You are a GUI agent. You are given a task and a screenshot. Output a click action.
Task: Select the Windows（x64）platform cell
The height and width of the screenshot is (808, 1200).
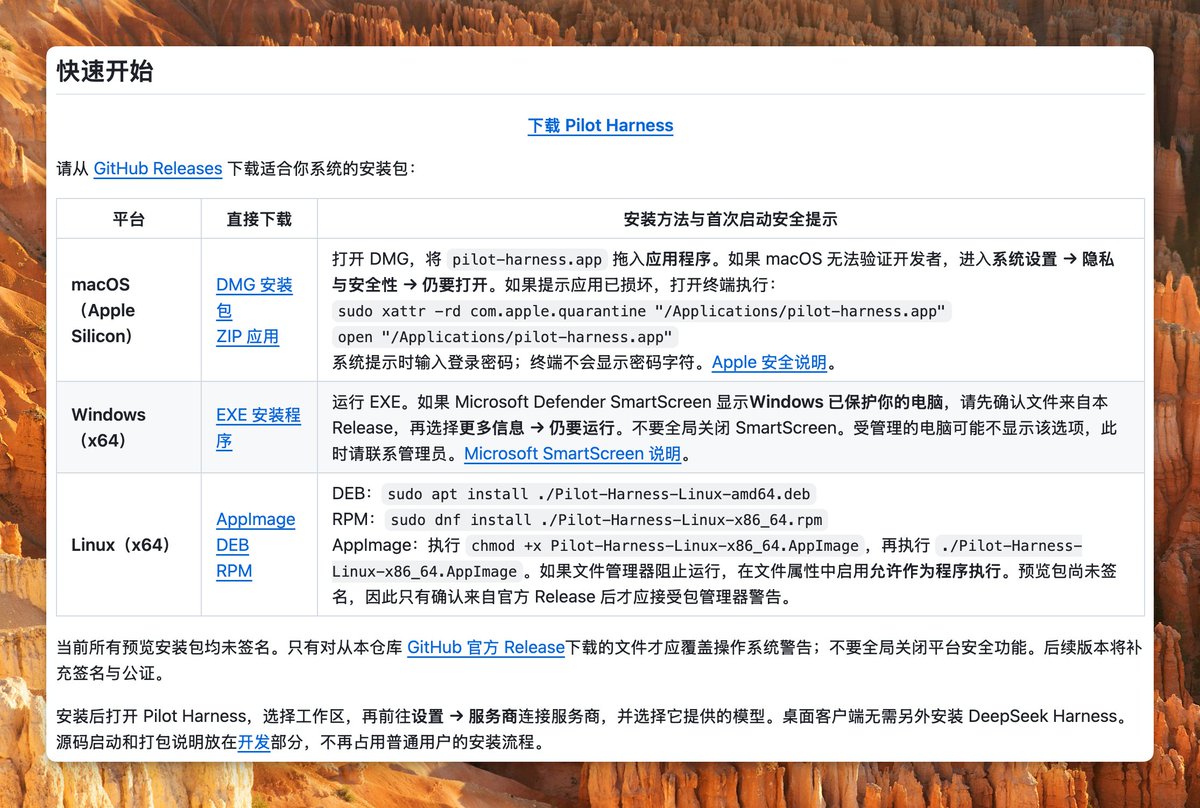point(129,428)
